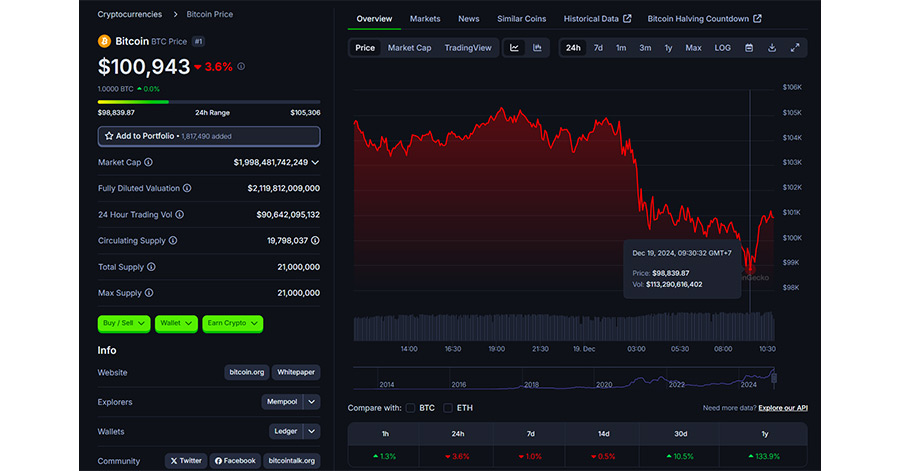
Task: Select the TradingView chart view
Action: (x=468, y=48)
